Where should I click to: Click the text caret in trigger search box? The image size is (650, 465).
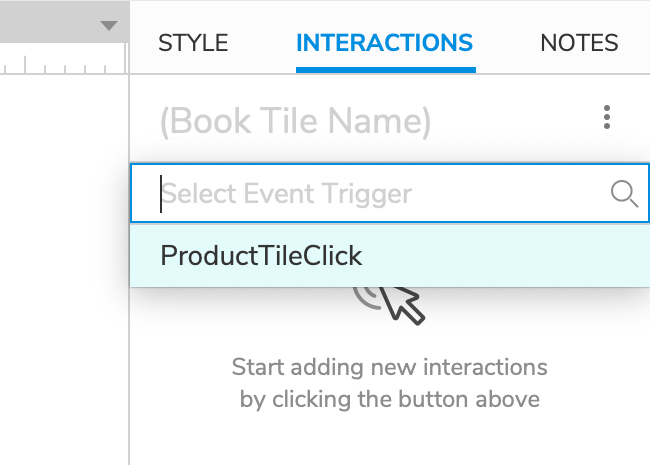[x=161, y=194]
